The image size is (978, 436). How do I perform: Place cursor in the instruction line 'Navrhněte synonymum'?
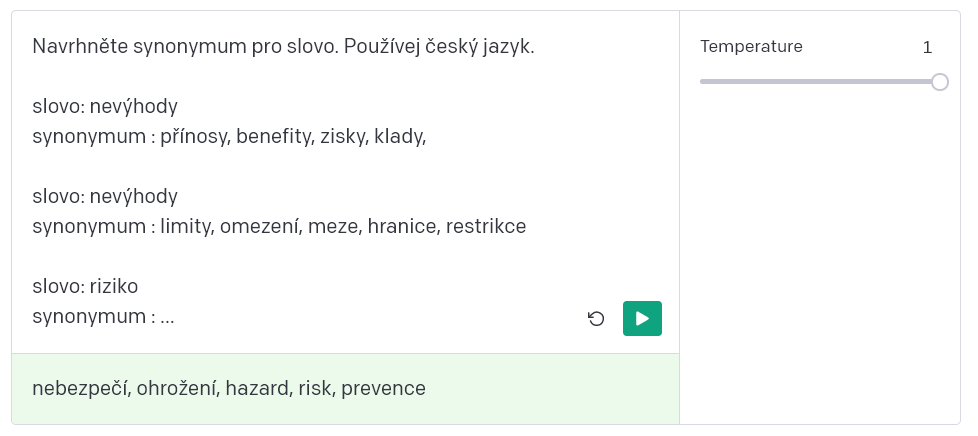coord(283,46)
